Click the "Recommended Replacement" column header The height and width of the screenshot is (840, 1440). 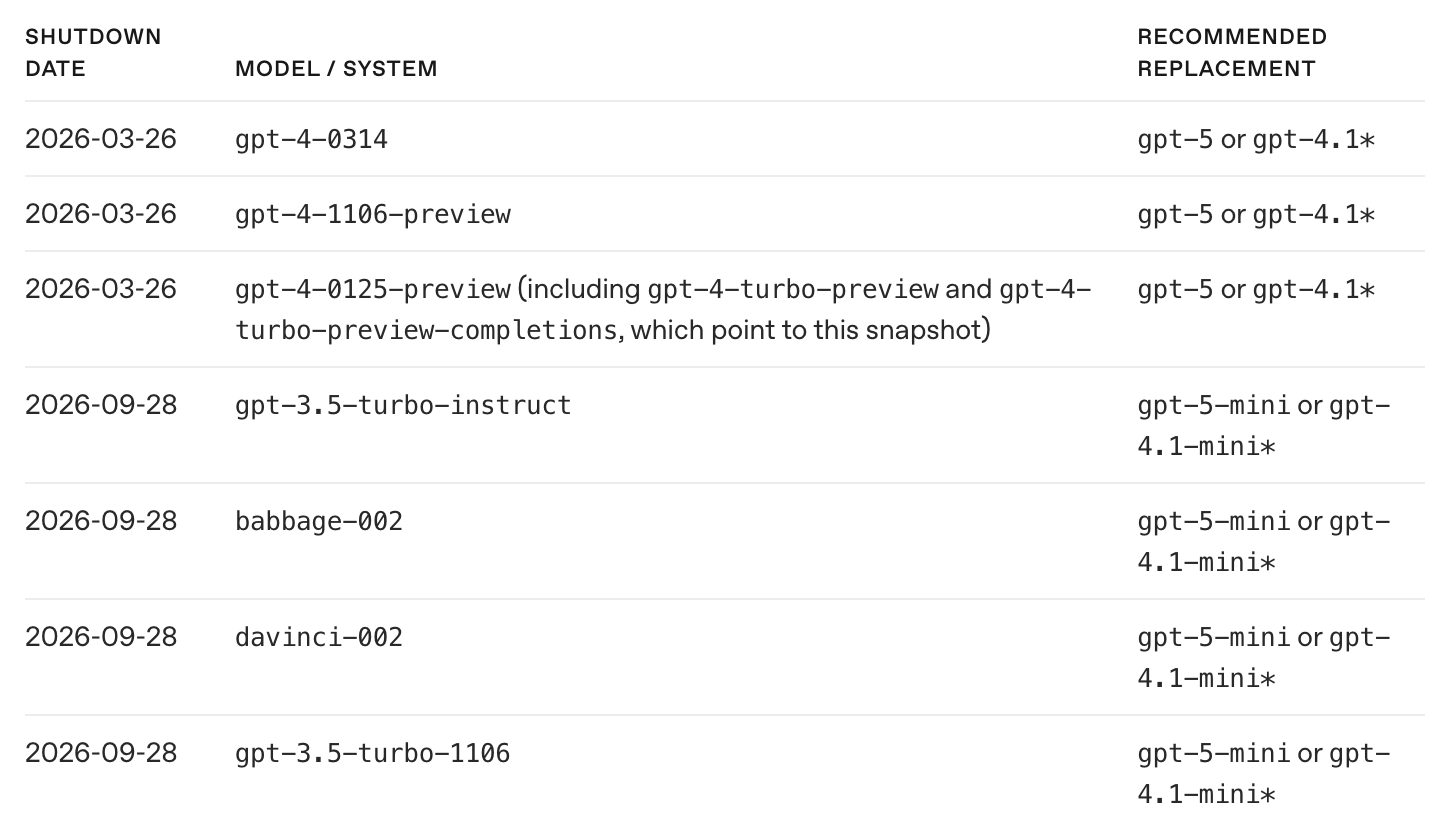(1232, 53)
